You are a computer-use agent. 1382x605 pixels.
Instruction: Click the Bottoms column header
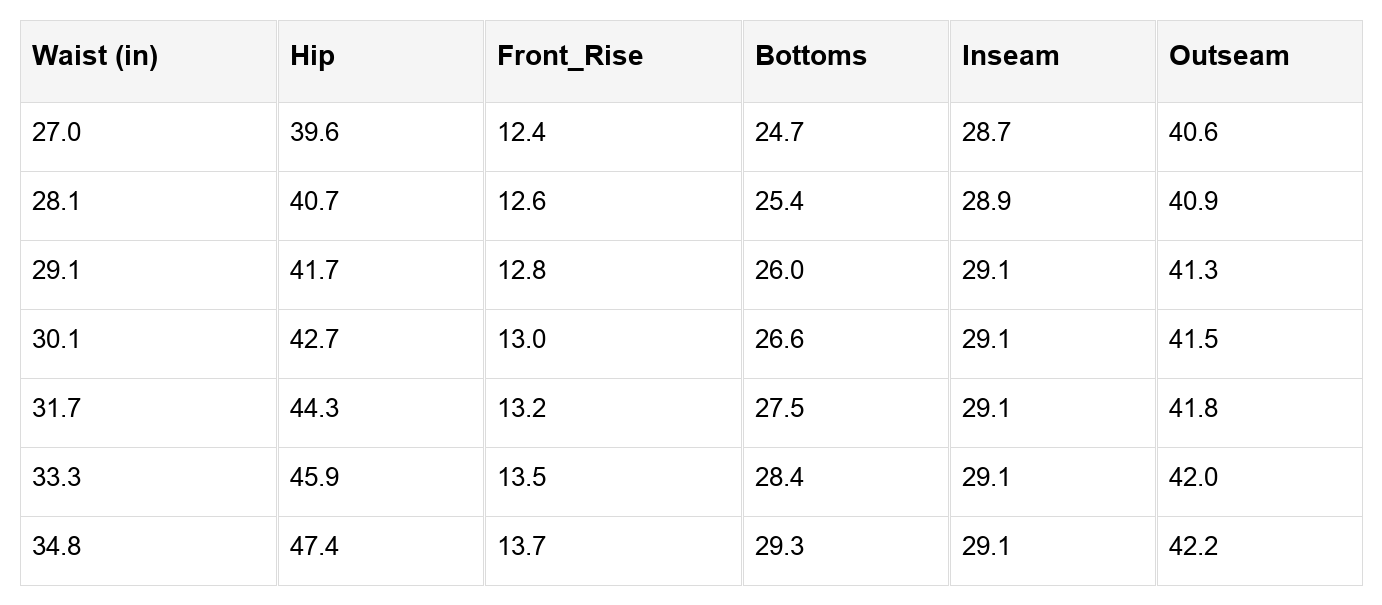pyautogui.click(x=811, y=56)
